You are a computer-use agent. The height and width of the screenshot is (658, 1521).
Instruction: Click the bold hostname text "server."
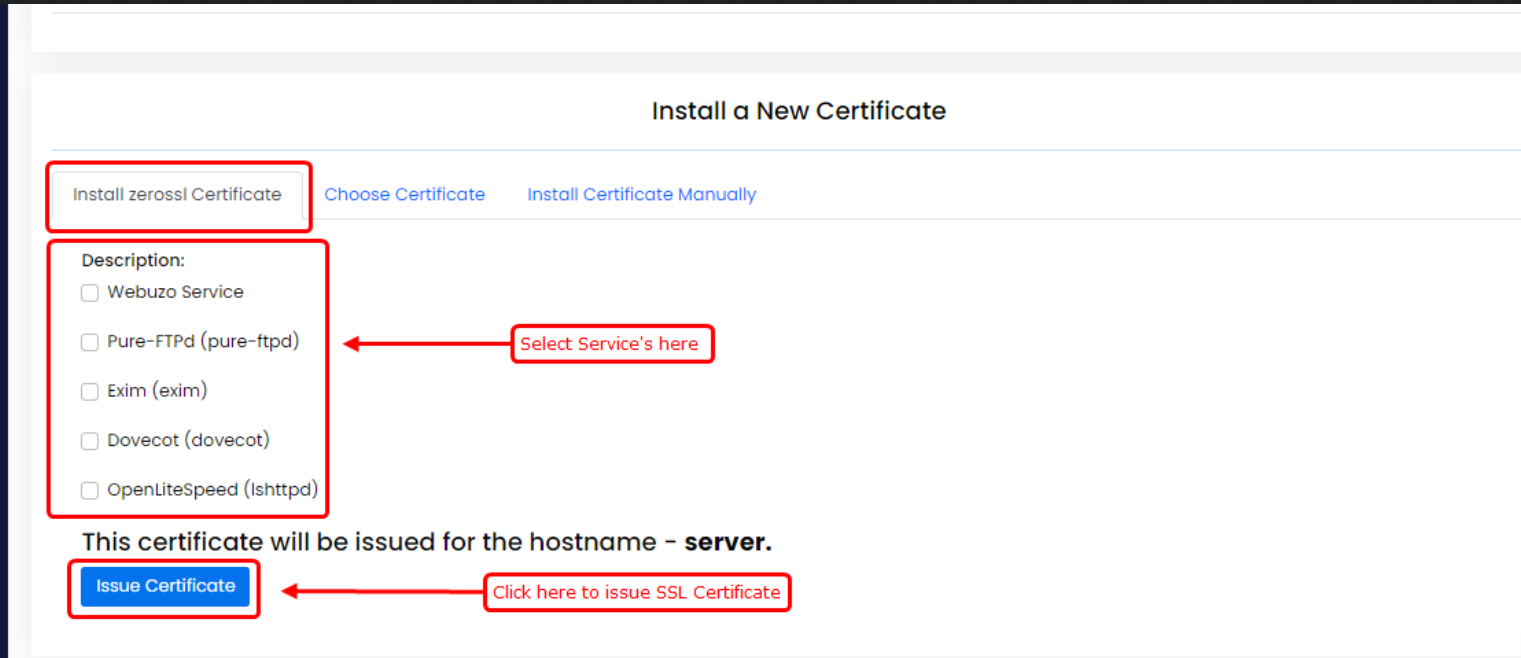[x=728, y=542]
